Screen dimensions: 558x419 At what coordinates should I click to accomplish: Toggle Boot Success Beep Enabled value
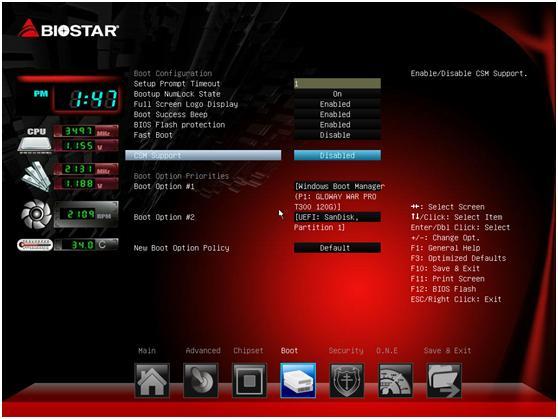pyautogui.click(x=337, y=114)
